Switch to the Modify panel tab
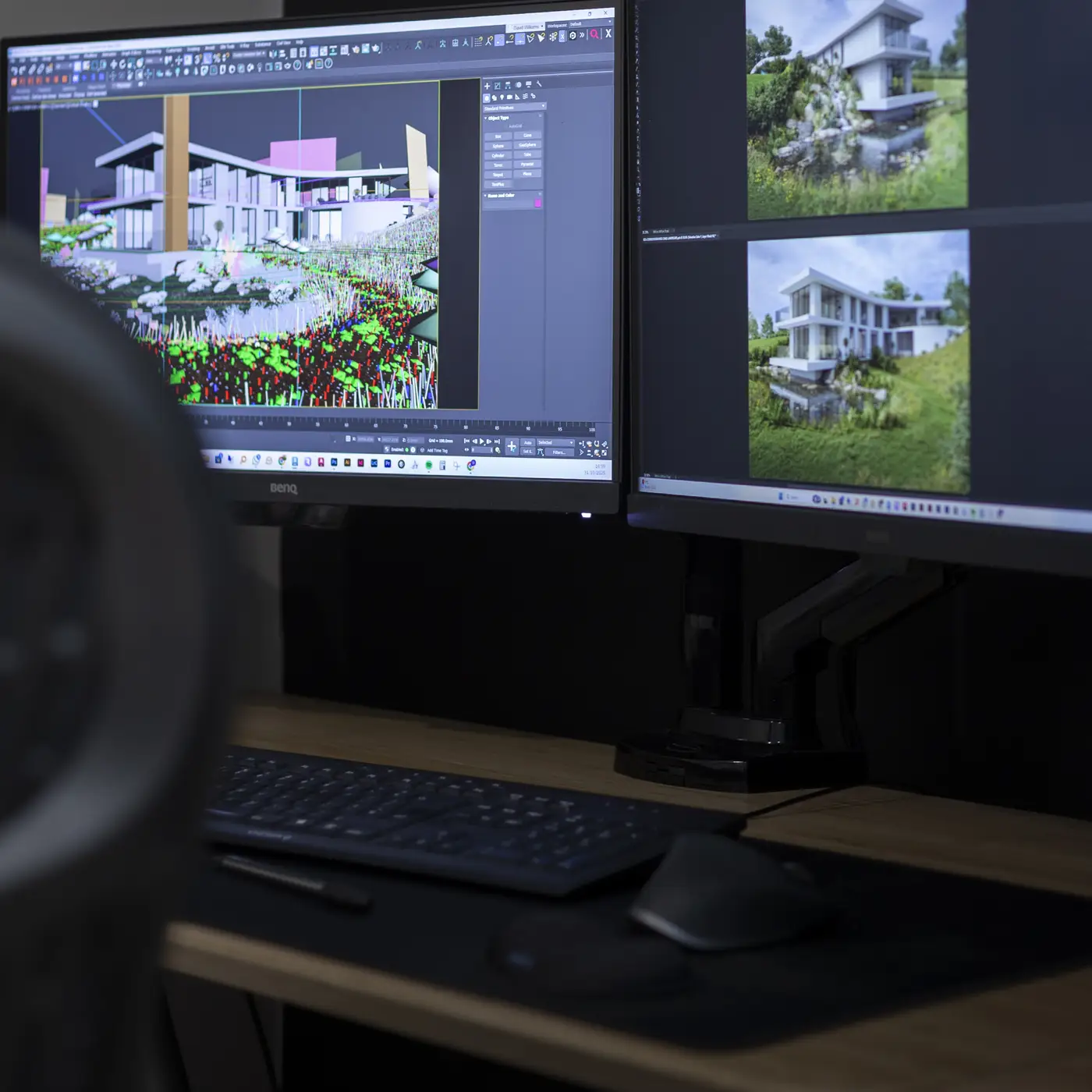The image size is (1092, 1092). pos(498,86)
